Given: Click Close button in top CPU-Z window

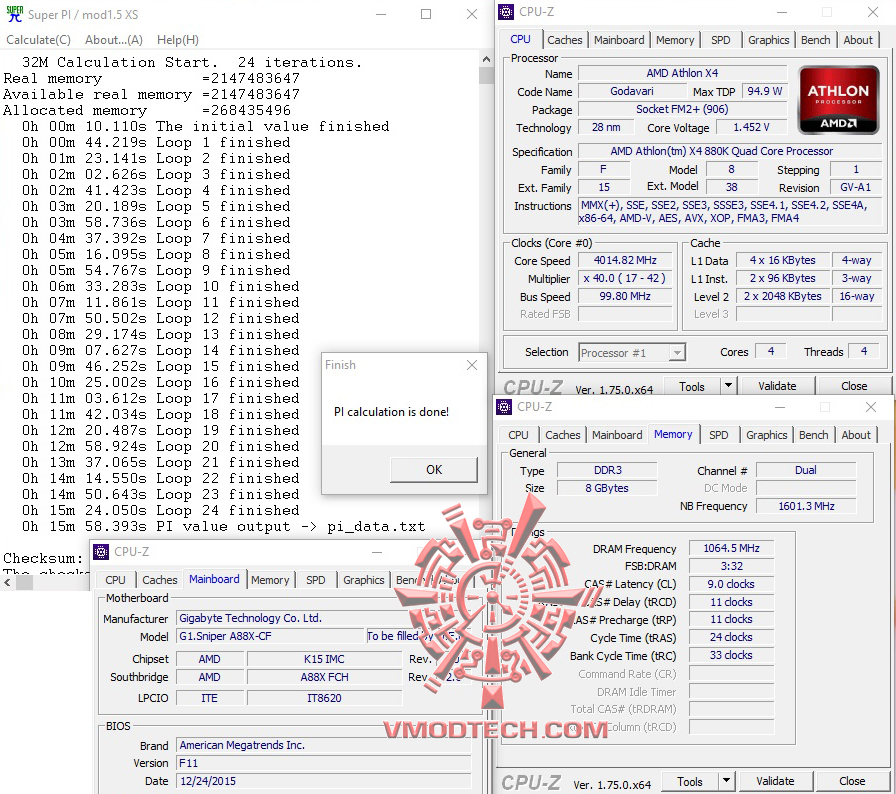Looking at the screenshot, I should point(854,387).
